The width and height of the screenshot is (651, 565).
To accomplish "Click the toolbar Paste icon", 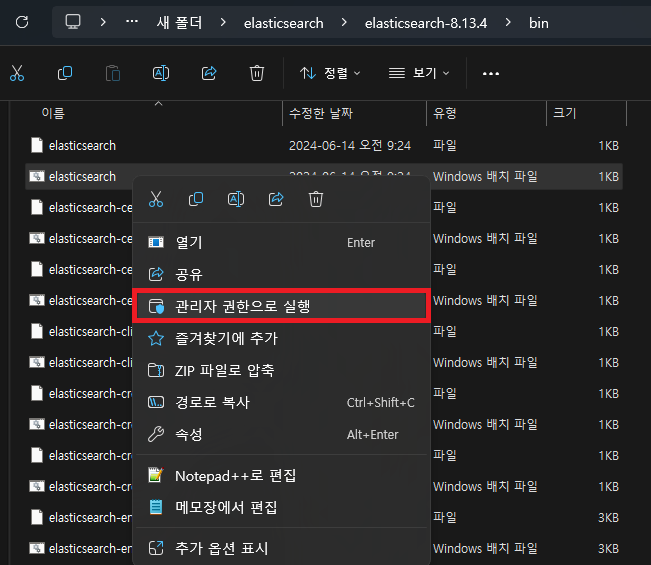I will click(113, 73).
